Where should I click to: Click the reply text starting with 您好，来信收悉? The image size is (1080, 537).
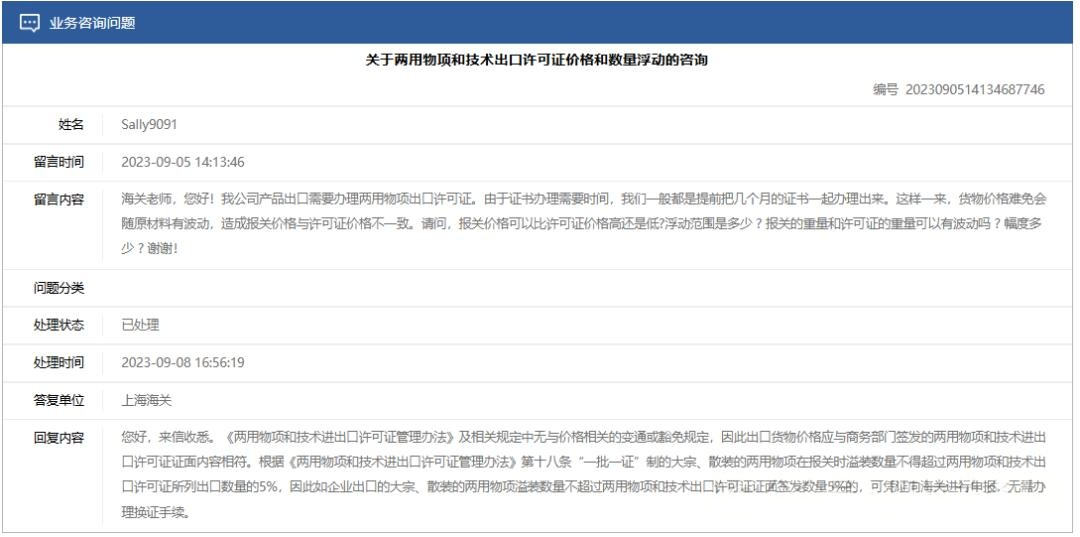tap(580, 475)
